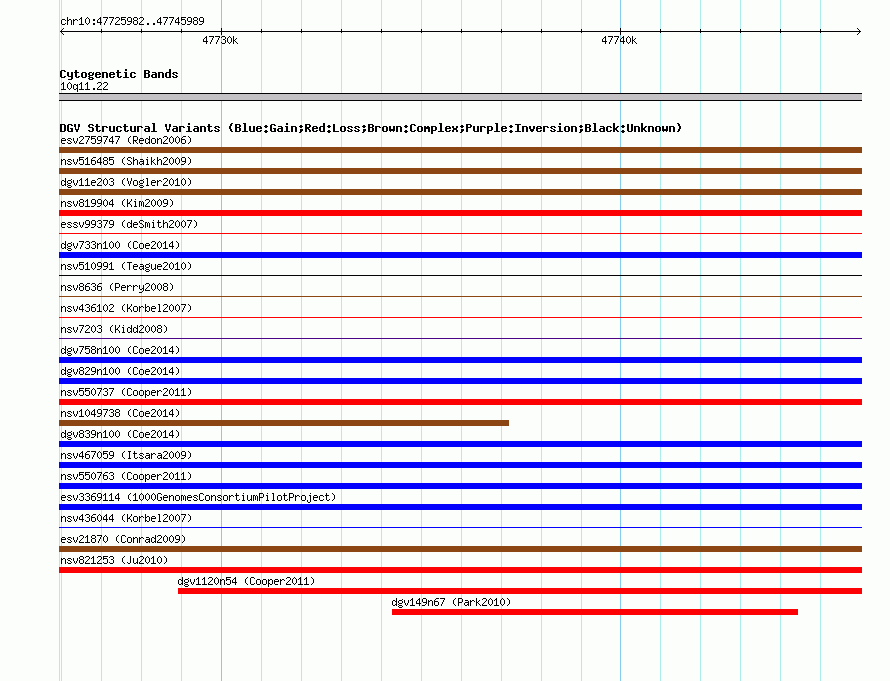The image size is (890, 681).
Task: Click the short brown bar under nsv1049738
Action: point(284,423)
